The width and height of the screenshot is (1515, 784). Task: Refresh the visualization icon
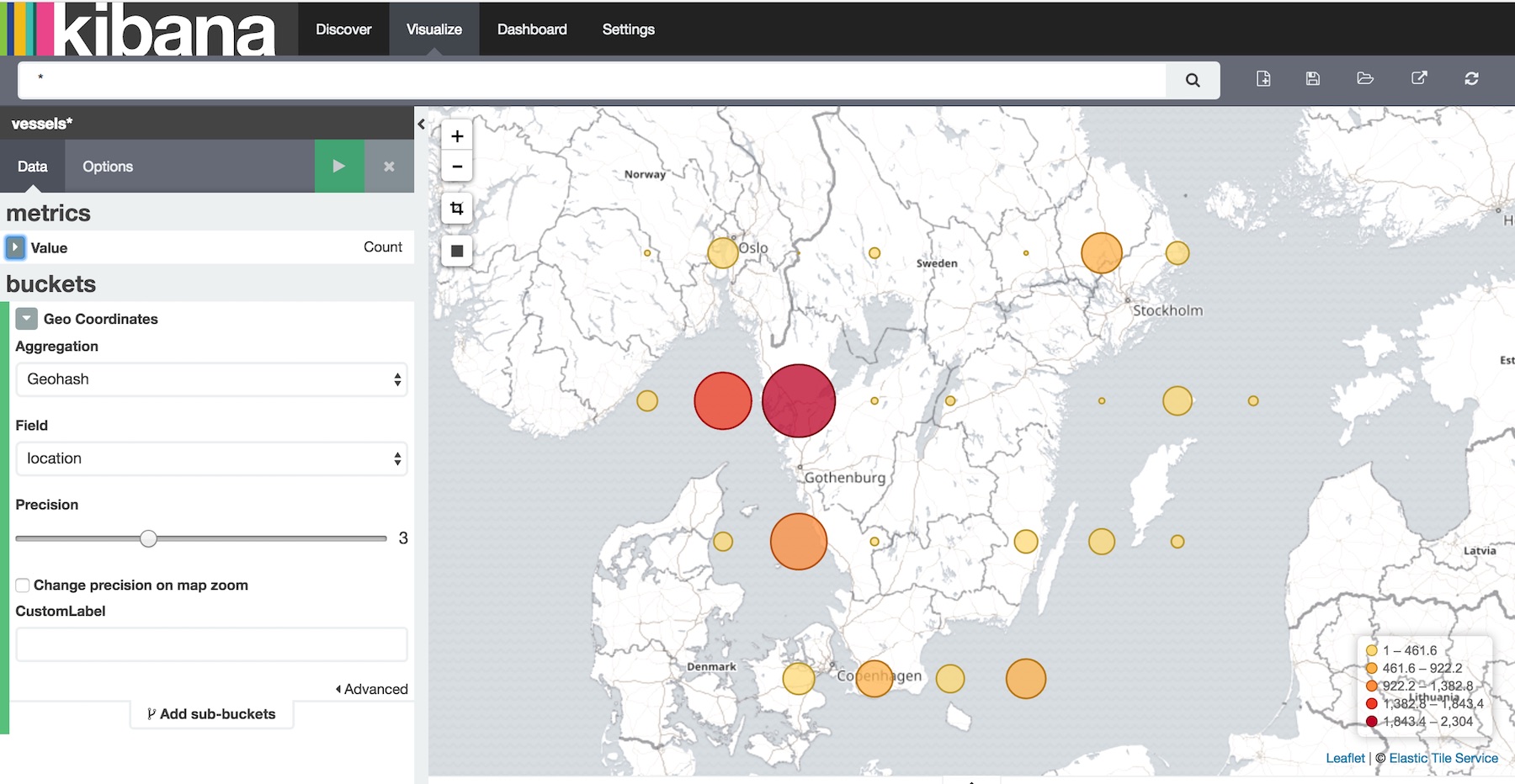(1471, 78)
